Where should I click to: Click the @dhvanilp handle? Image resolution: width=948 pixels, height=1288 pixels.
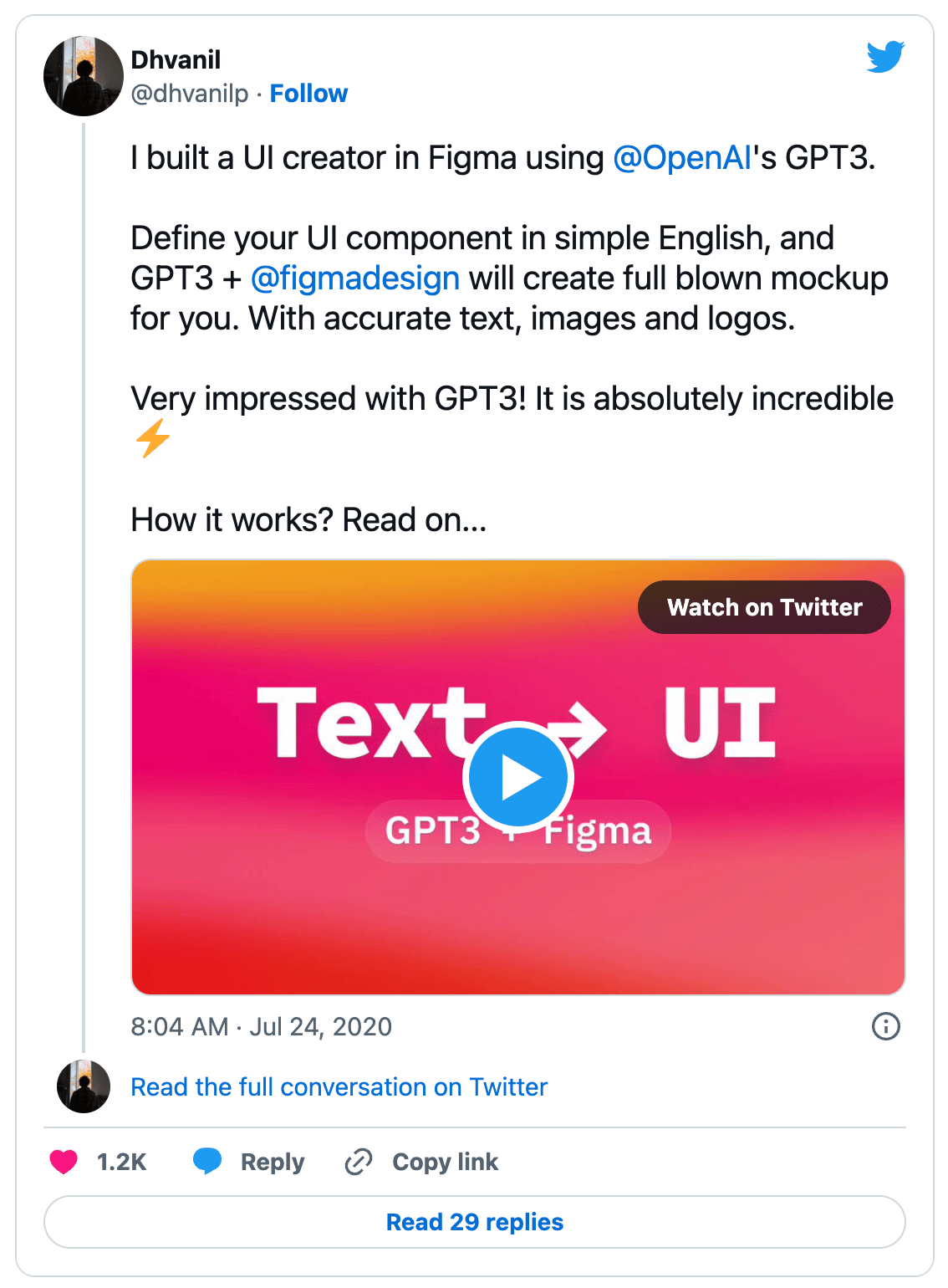[190, 94]
